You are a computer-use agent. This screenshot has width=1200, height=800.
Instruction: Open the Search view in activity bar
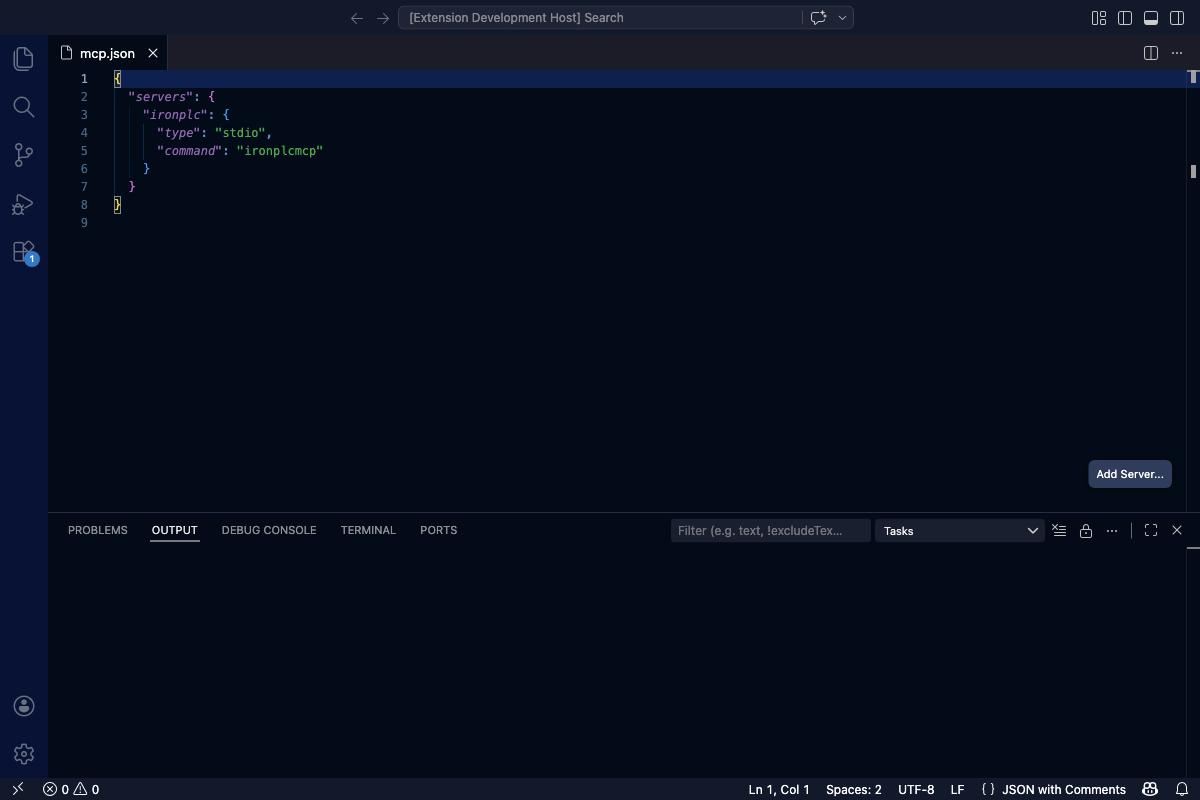click(x=24, y=107)
